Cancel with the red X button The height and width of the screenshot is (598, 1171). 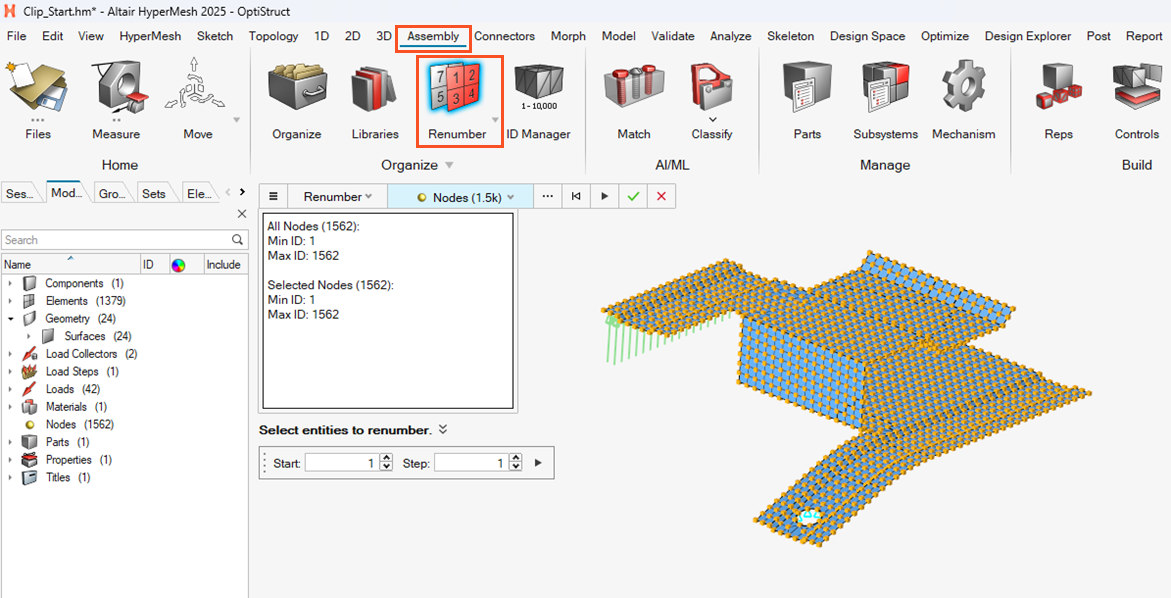tap(661, 196)
